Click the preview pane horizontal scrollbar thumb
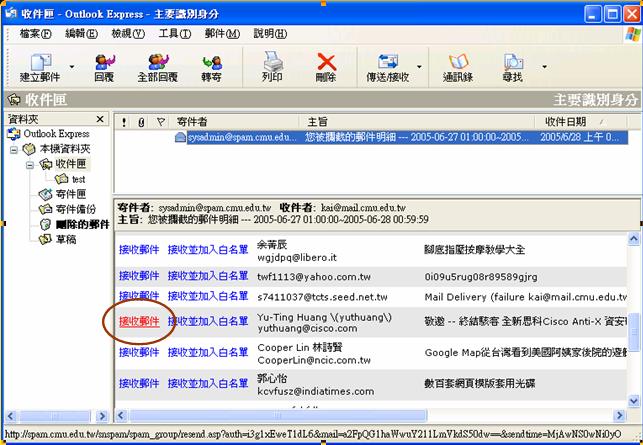Image resolution: width=643 pixels, height=445 pixels. 277,415
